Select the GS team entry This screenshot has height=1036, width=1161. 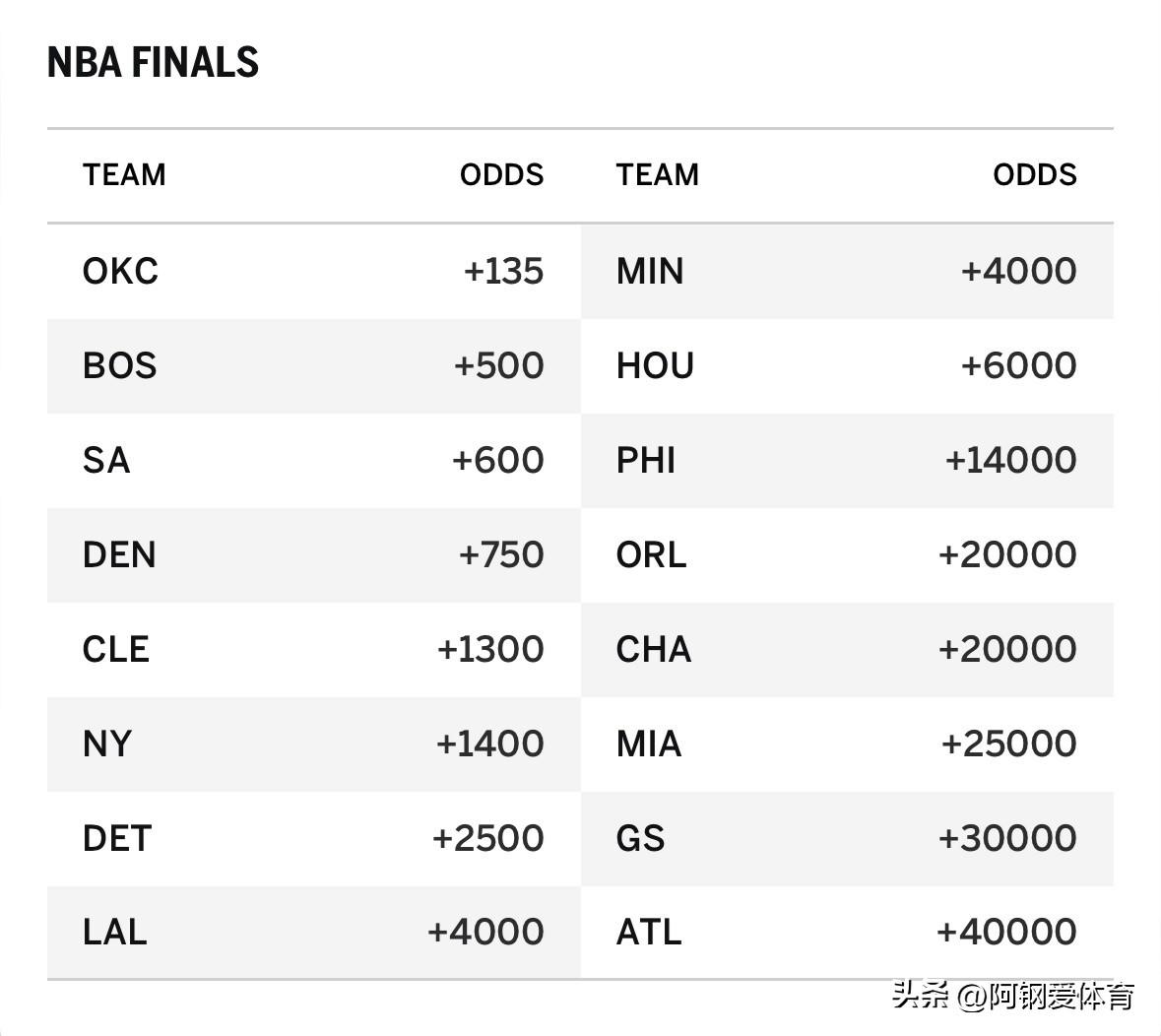[640, 838]
